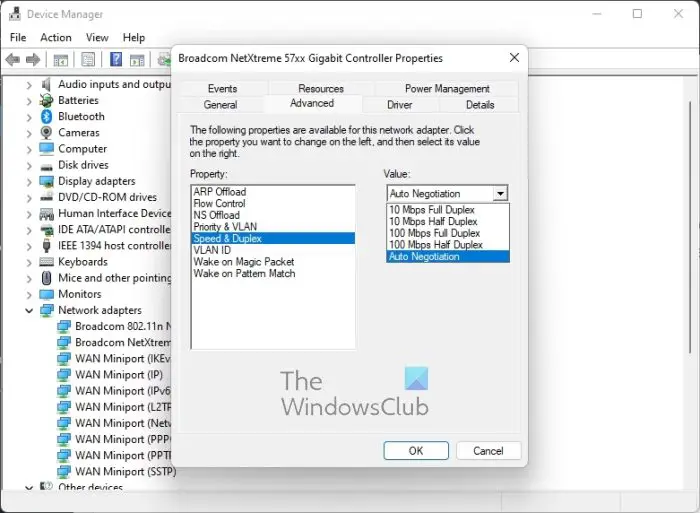Click the Computer monitor icon in tree
The width and height of the screenshot is (700, 513).
click(x=46, y=149)
